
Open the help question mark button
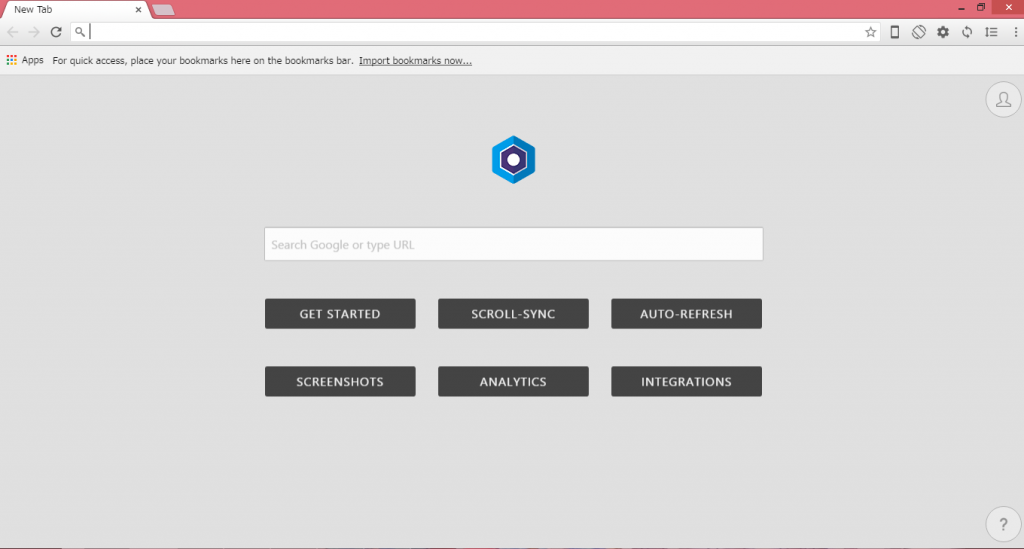point(1003,524)
